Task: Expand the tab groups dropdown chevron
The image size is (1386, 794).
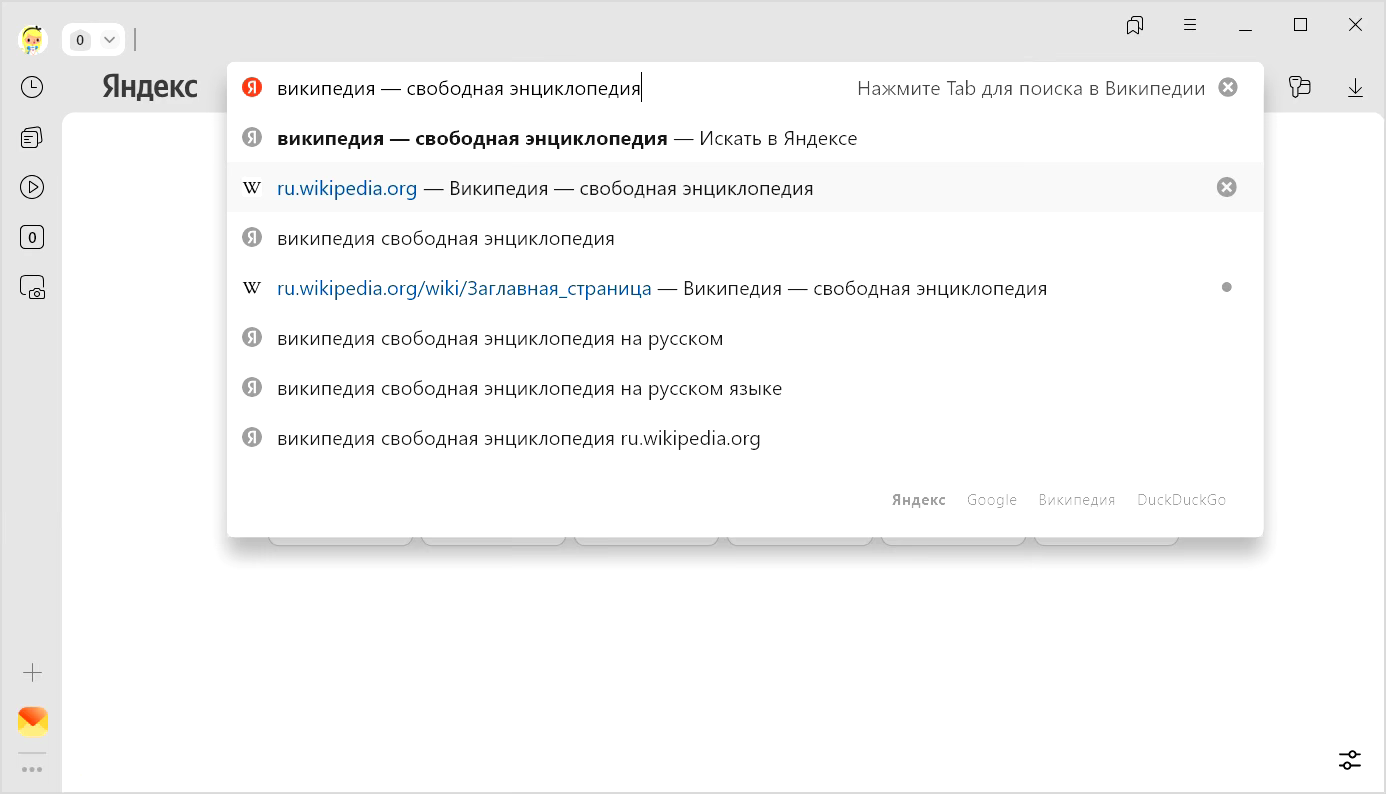Action: pos(110,40)
